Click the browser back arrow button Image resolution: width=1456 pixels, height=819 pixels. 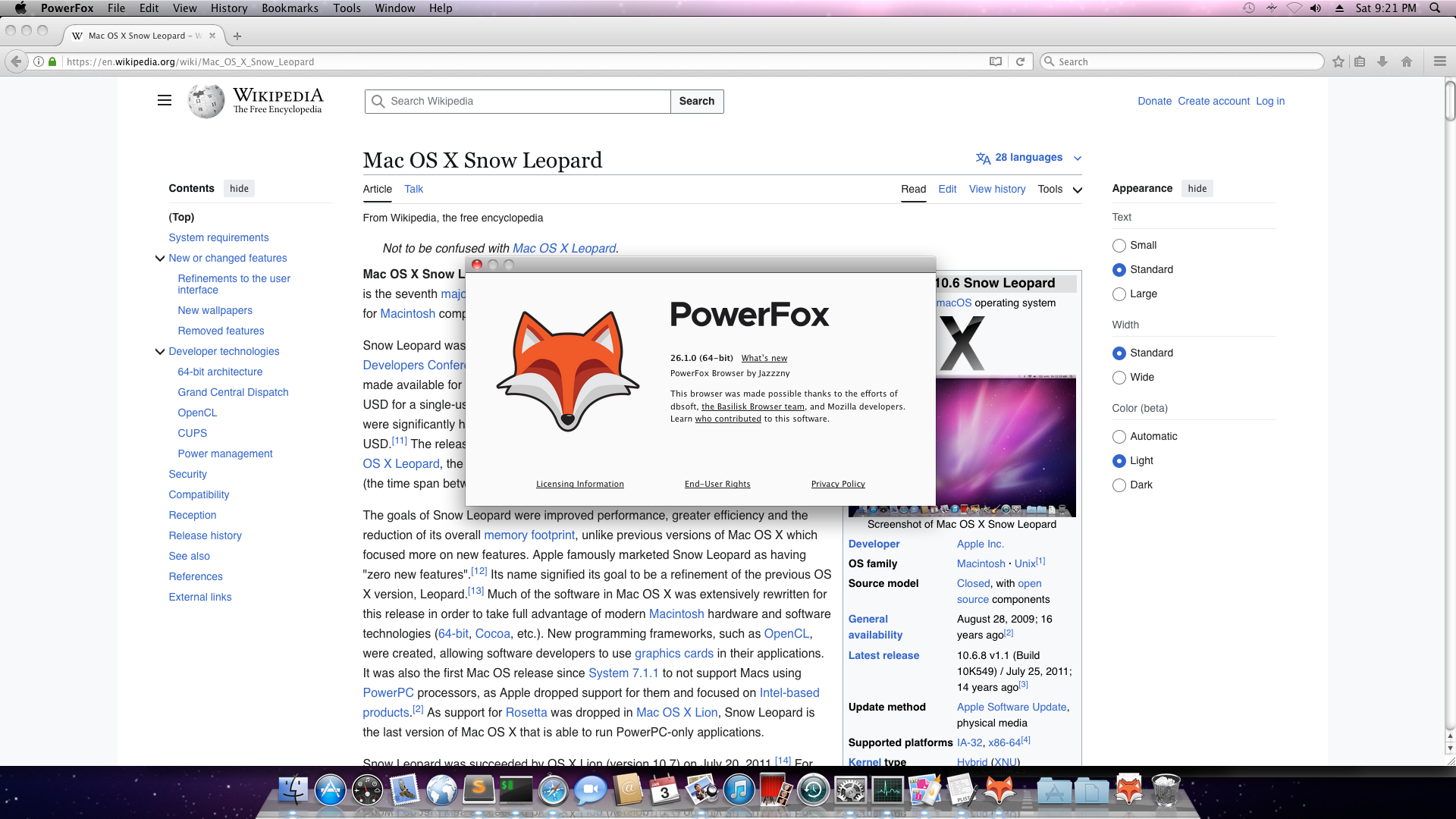(x=15, y=61)
